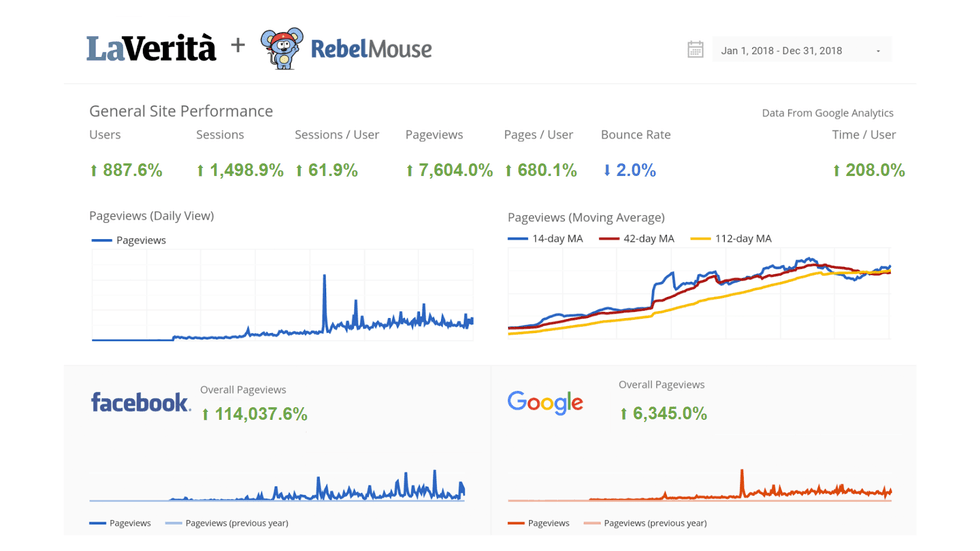The height and width of the screenshot is (551, 980).
Task: Select the Jan 1, 2018 - Dec 31, 2018 date field
Action: tap(781, 51)
